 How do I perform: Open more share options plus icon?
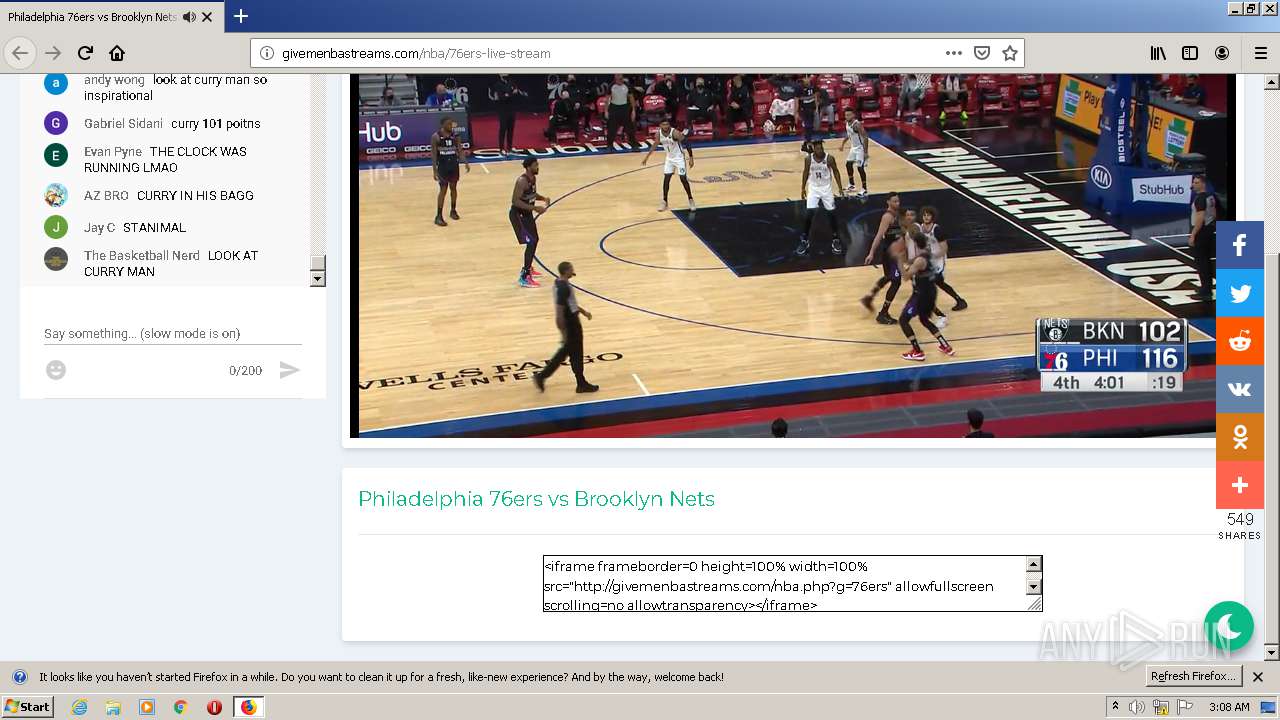[1240, 485]
